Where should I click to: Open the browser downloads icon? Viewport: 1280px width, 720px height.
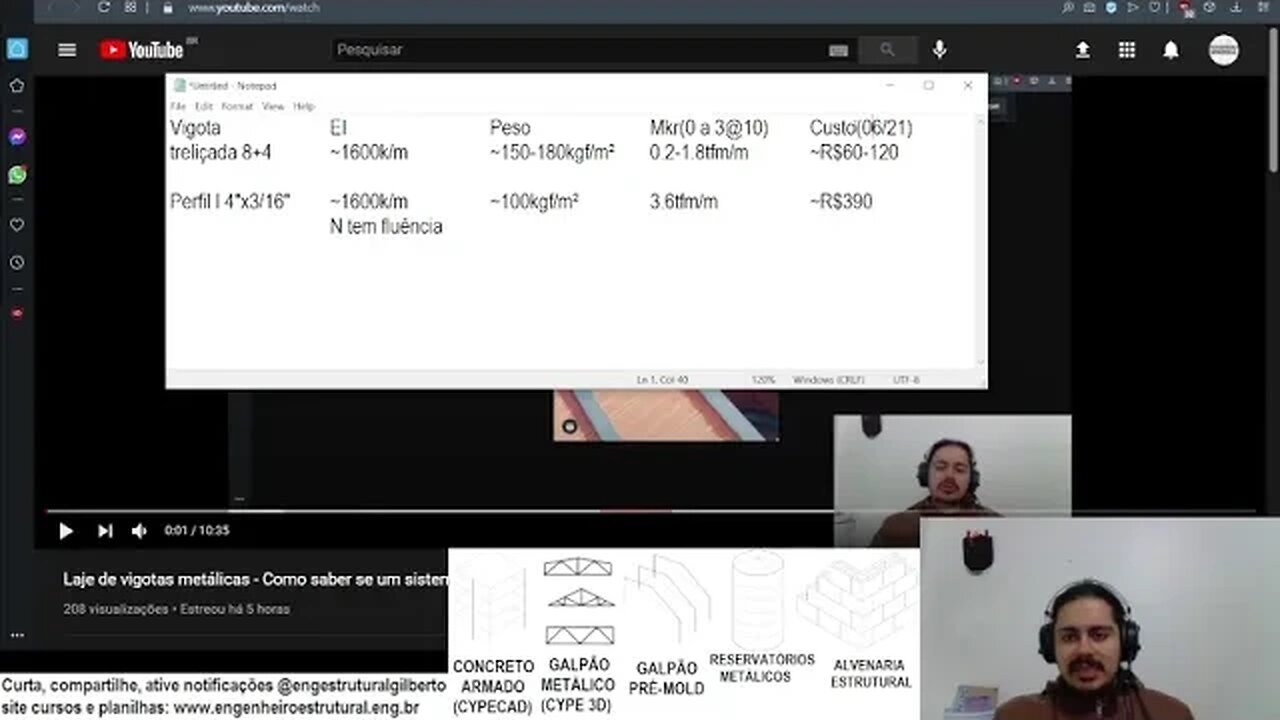(x=1236, y=7)
